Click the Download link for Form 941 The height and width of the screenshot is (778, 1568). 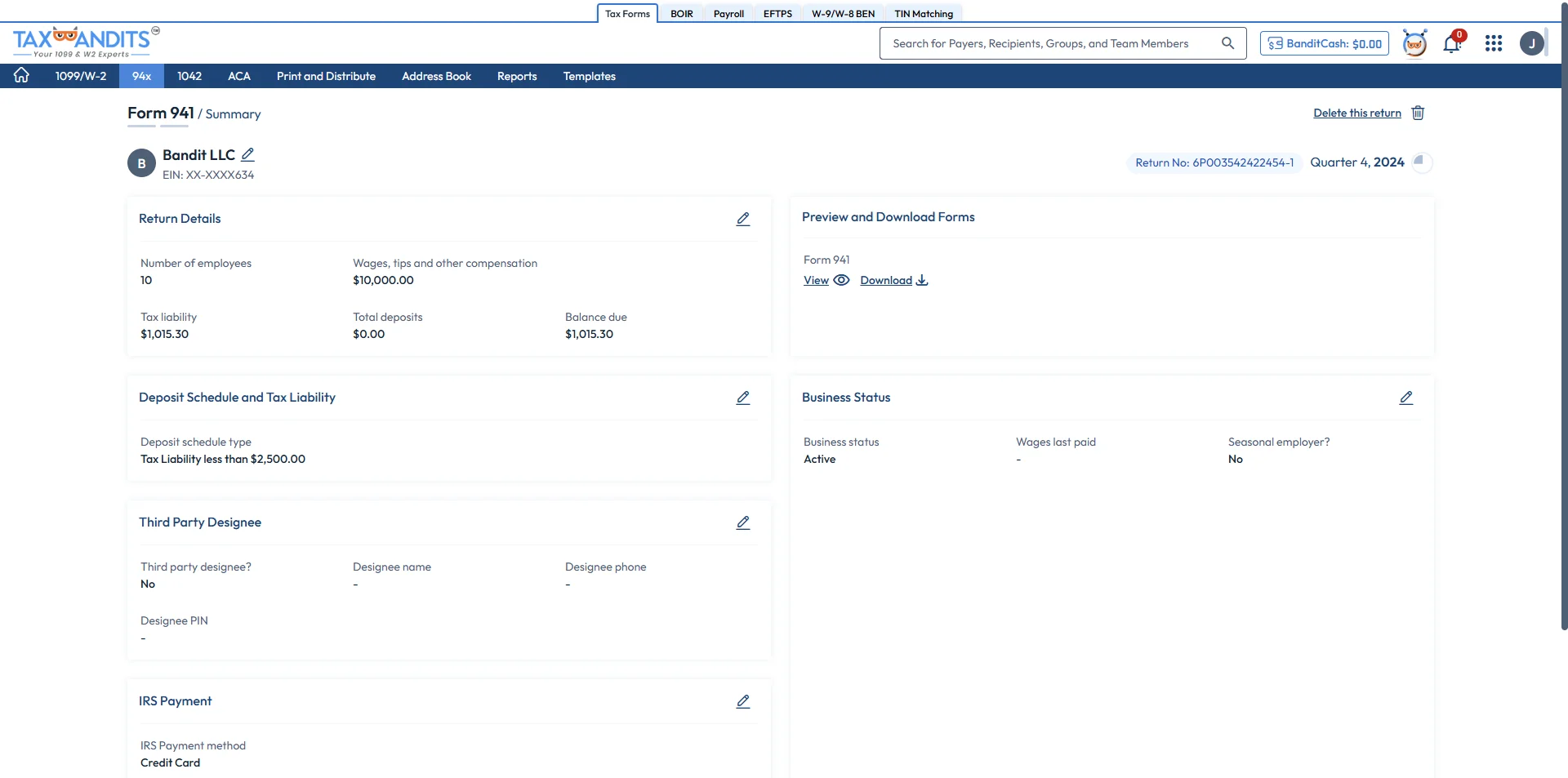pyautogui.click(x=886, y=280)
